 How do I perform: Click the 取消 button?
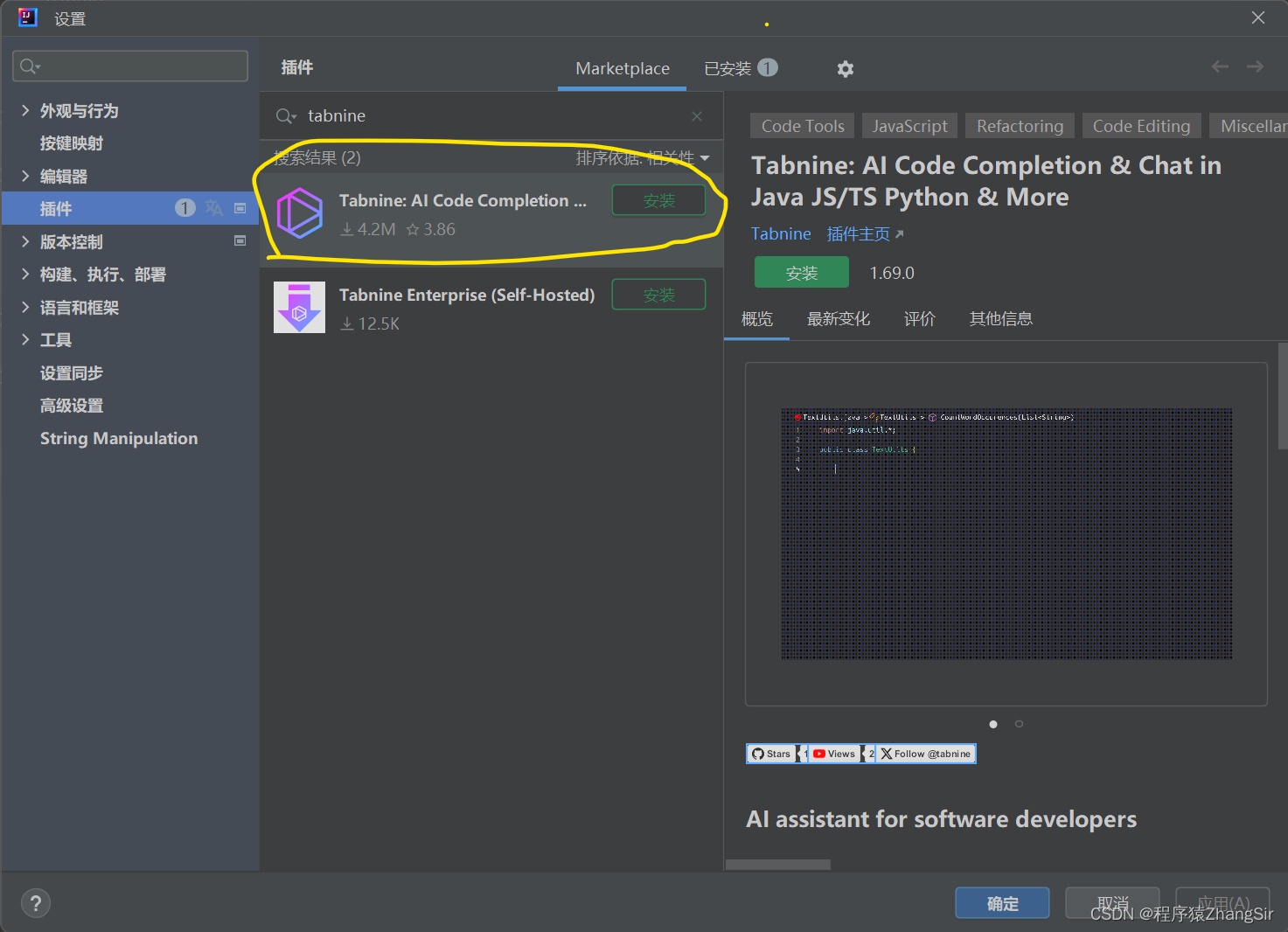pos(1112,903)
